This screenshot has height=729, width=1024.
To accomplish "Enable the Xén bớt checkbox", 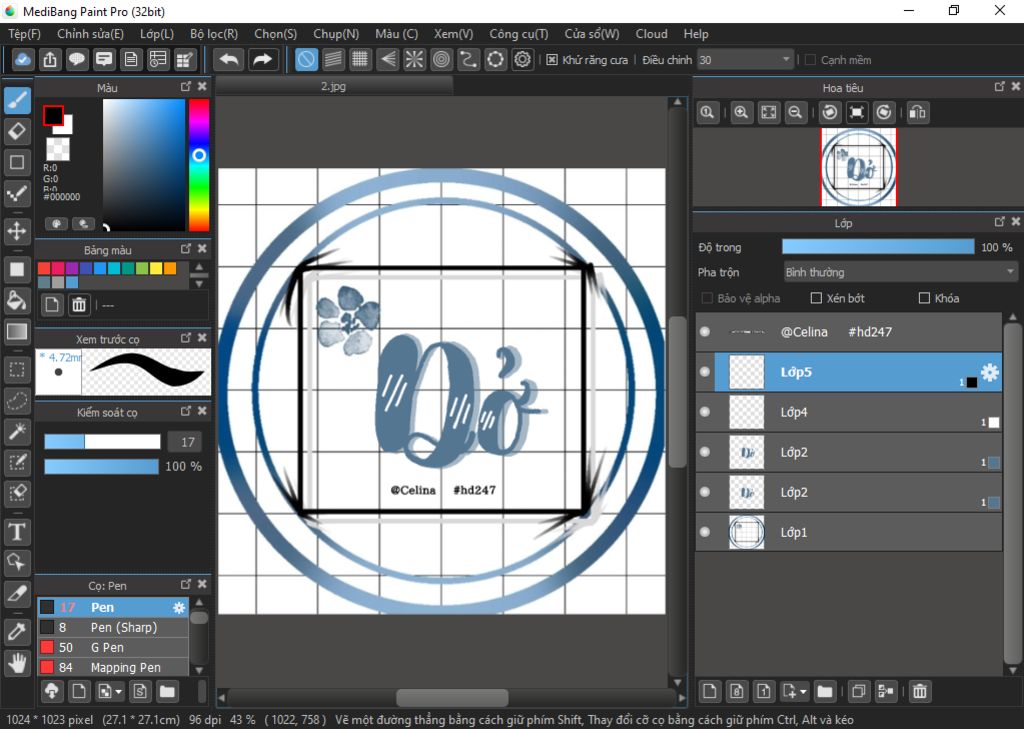I will pos(816,298).
